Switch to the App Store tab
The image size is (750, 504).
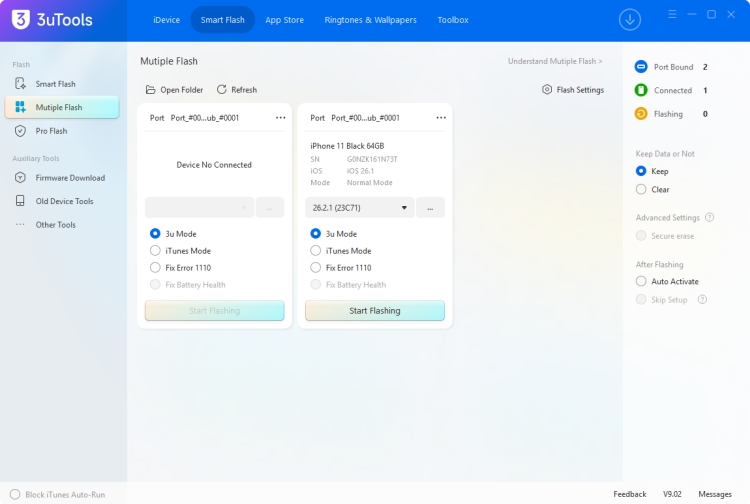coord(285,20)
